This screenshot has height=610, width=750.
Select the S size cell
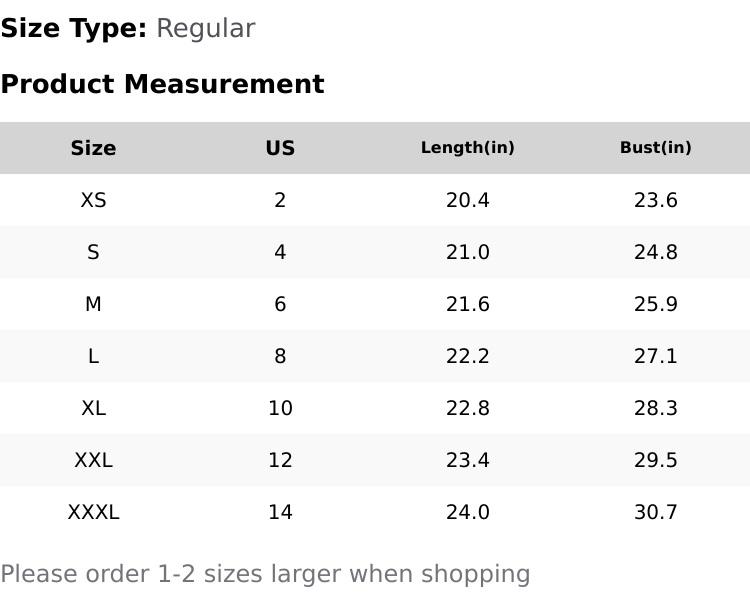coord(93,252)
